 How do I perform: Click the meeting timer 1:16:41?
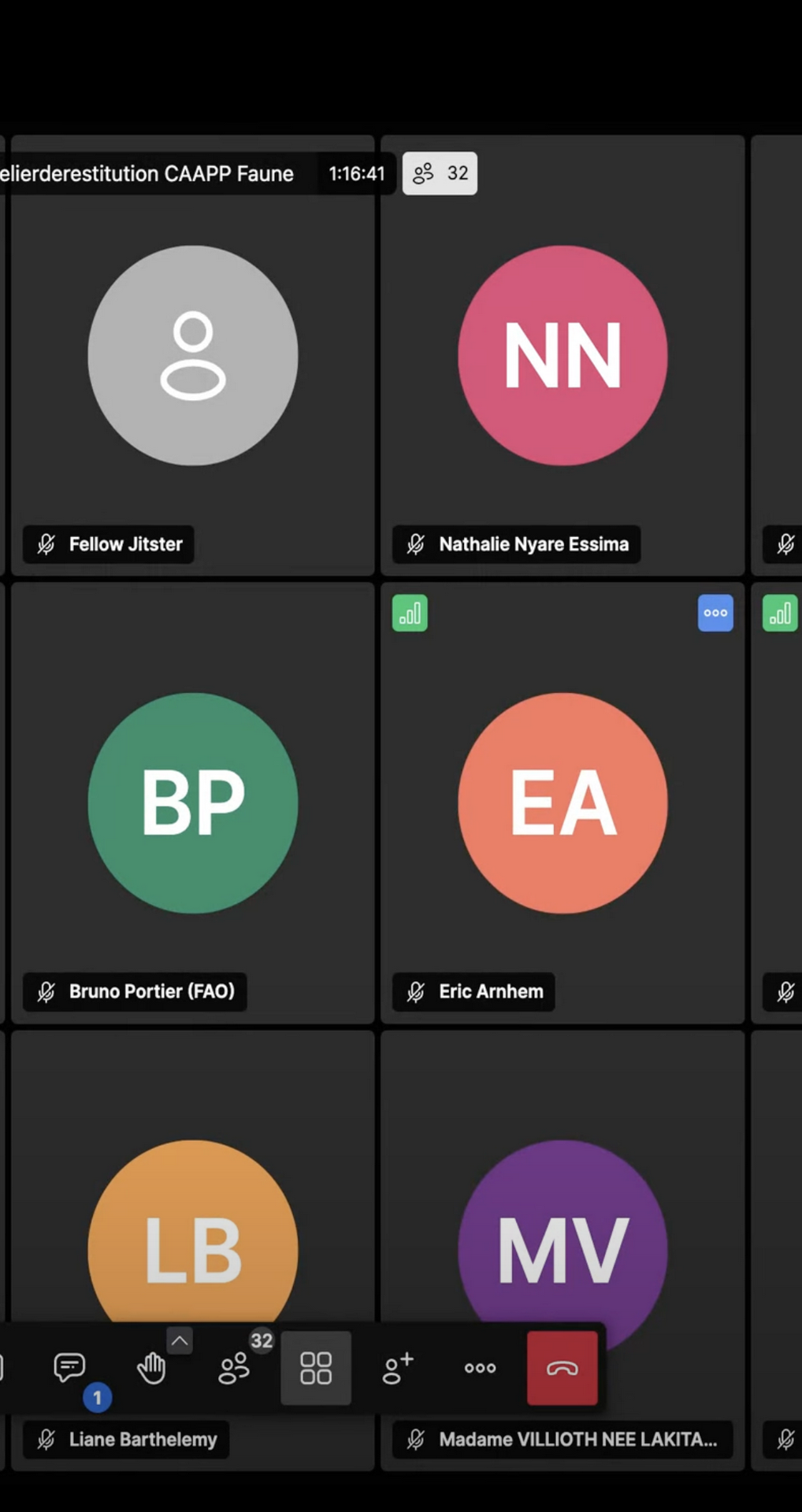point(356,173)
